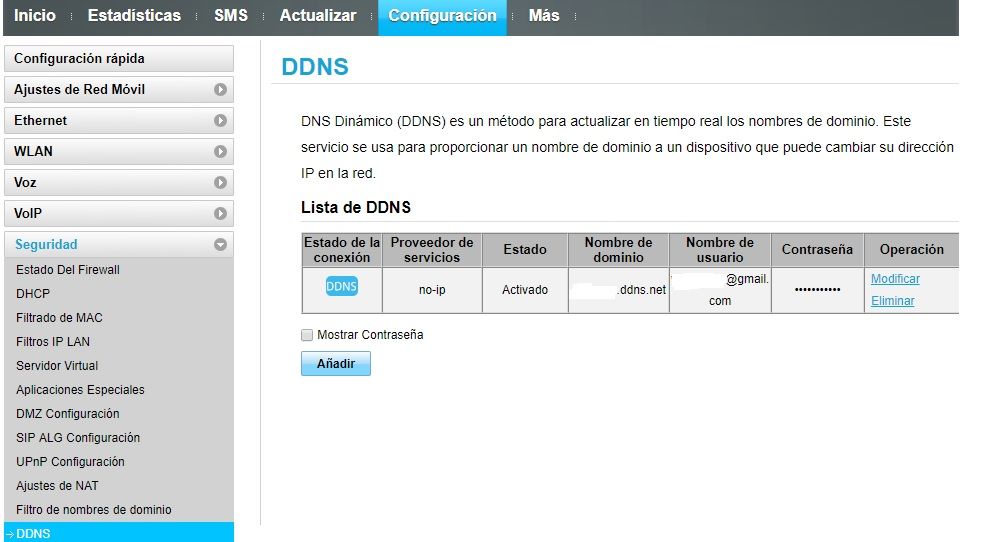
Task: Click the Modificar link
Action: [895, 279]
